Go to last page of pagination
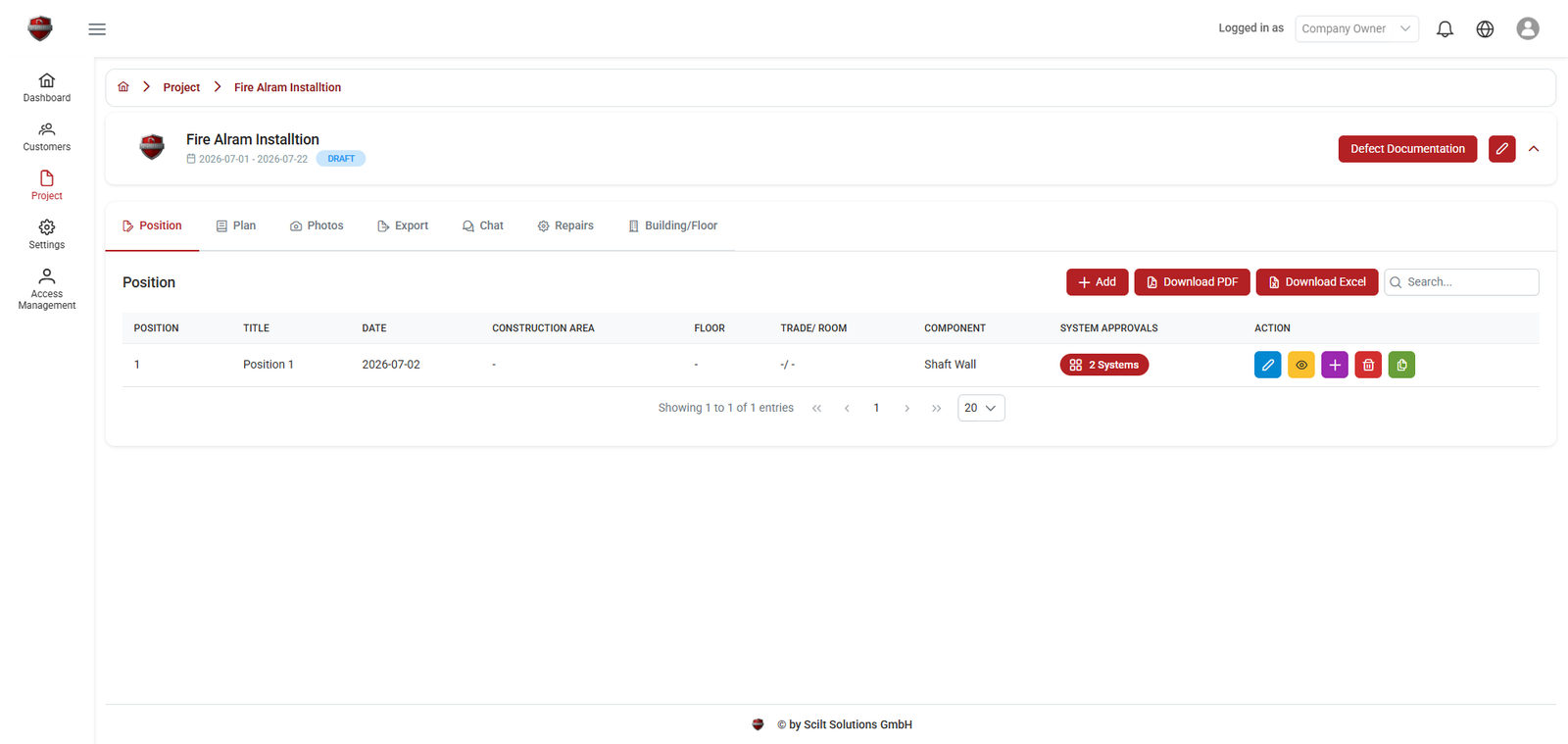This screenshot has width=1568, height=744. (937, 408)
